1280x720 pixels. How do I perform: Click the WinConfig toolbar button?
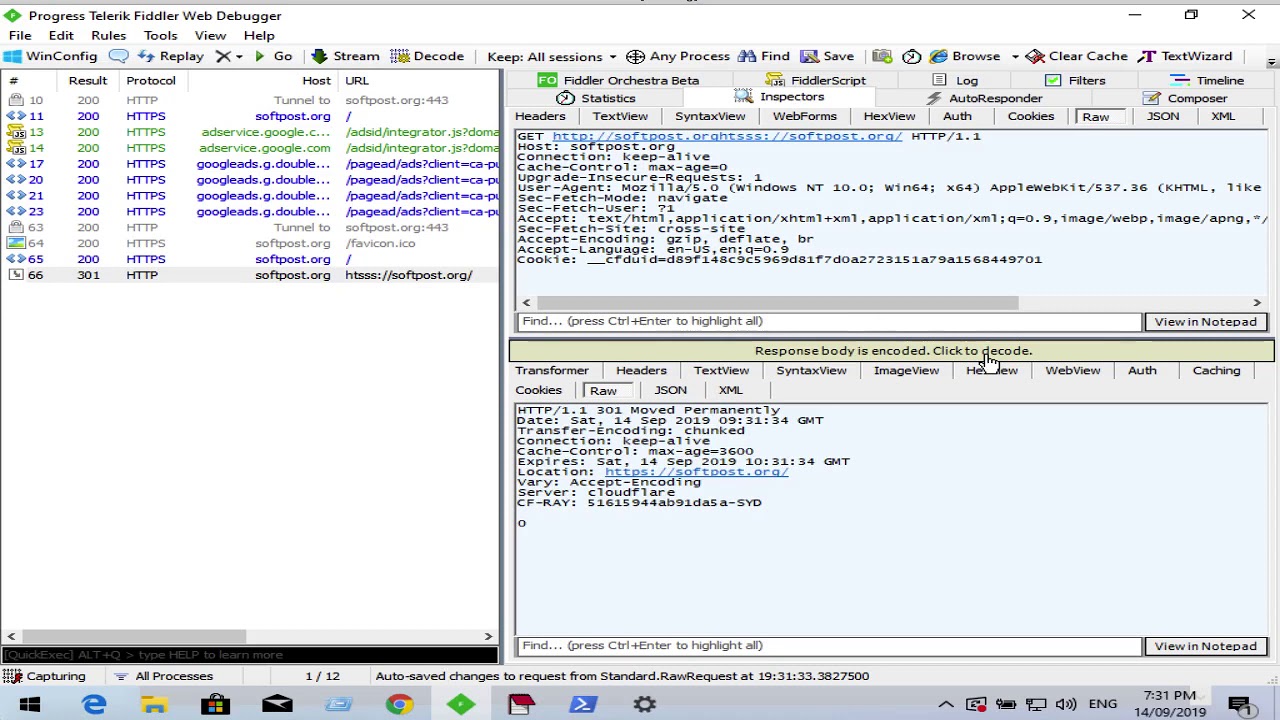pos(52,56)
